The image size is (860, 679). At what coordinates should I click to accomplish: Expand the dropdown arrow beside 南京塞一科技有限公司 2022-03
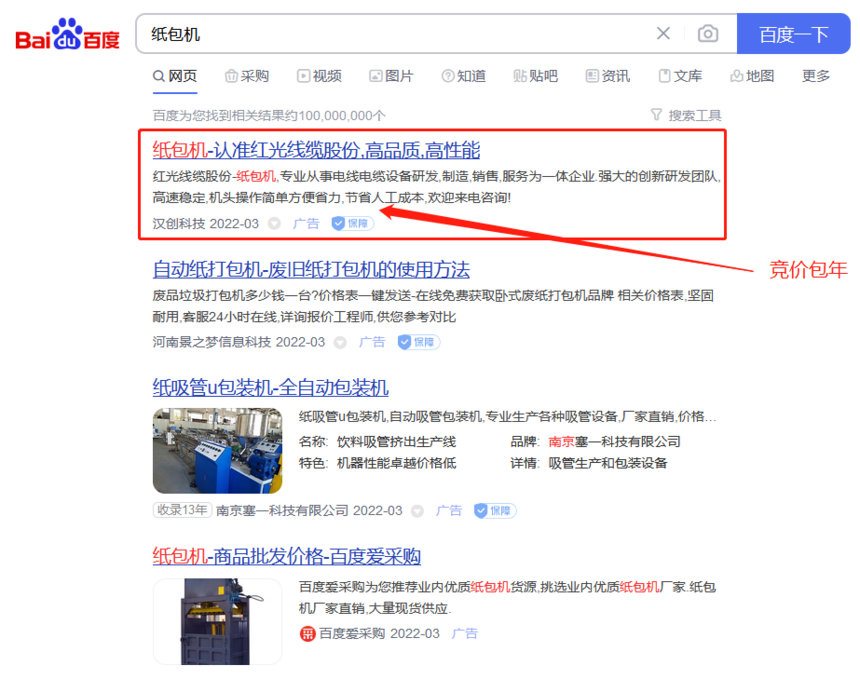(x=417, y=511)
